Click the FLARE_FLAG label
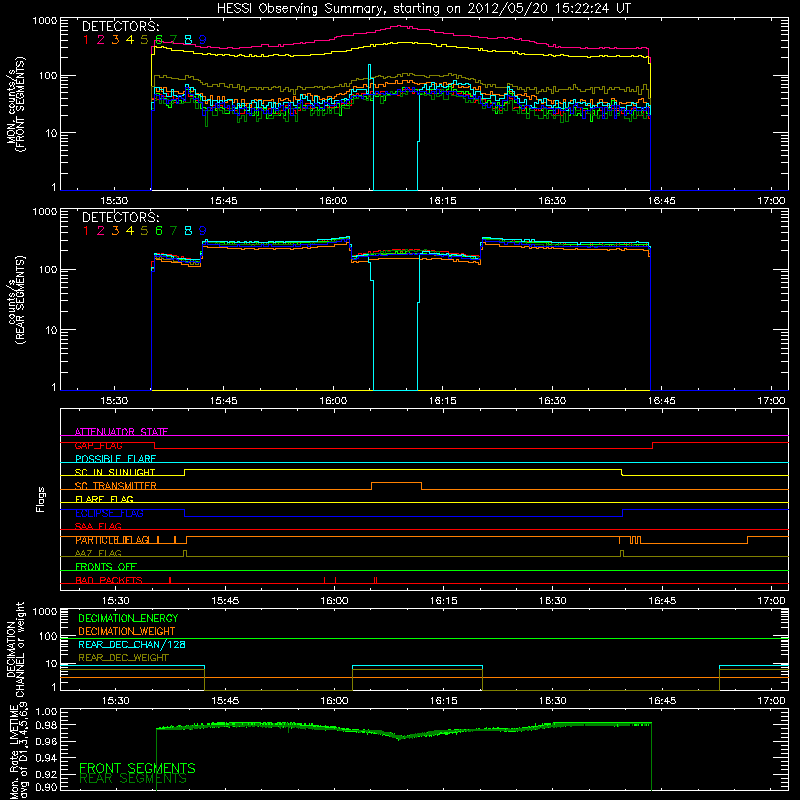800x800 pixels. [x=104, y=499]
